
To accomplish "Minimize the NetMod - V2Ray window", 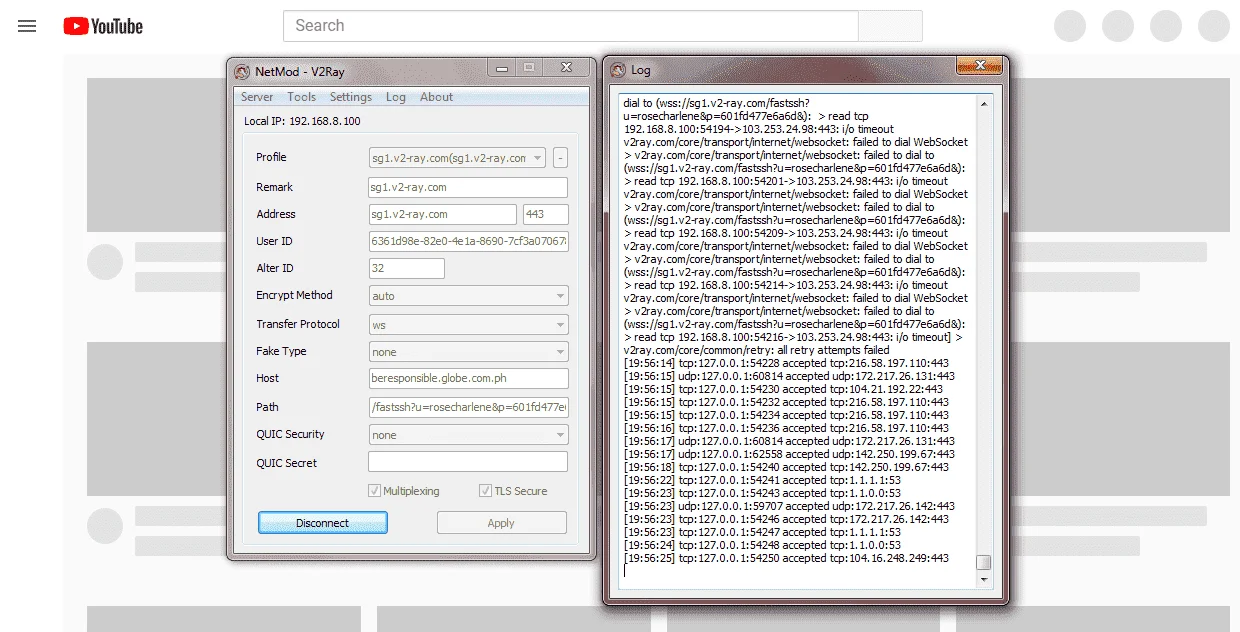I will [502, 67].
